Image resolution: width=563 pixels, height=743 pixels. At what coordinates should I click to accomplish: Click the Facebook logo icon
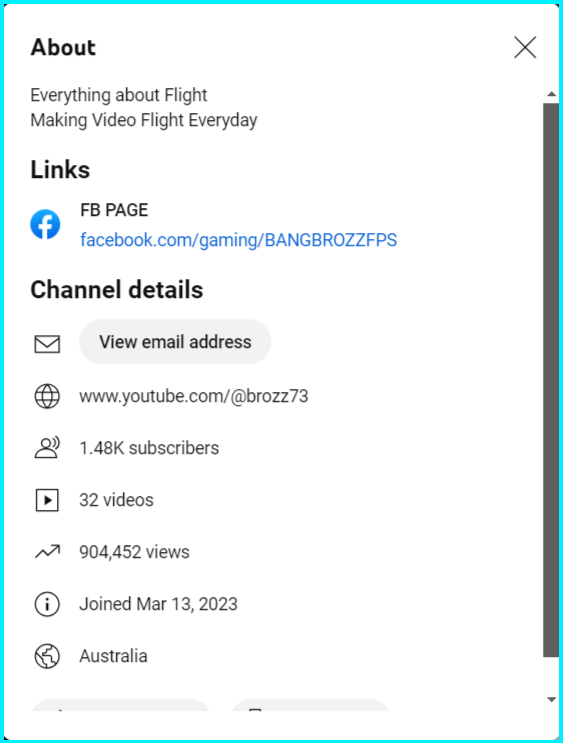pos(45,224)
